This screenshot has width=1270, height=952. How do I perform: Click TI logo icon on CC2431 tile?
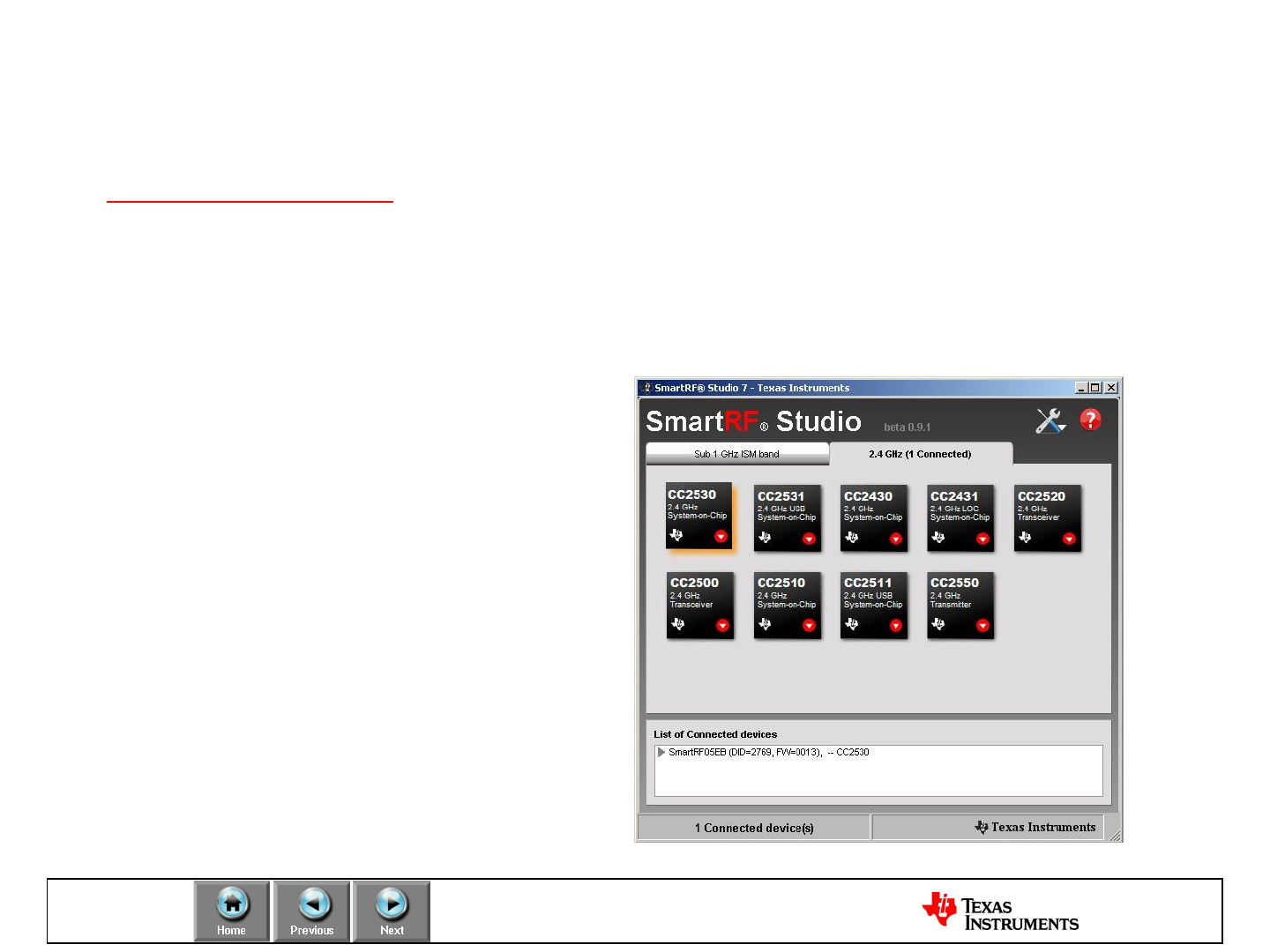coord(938,537)
